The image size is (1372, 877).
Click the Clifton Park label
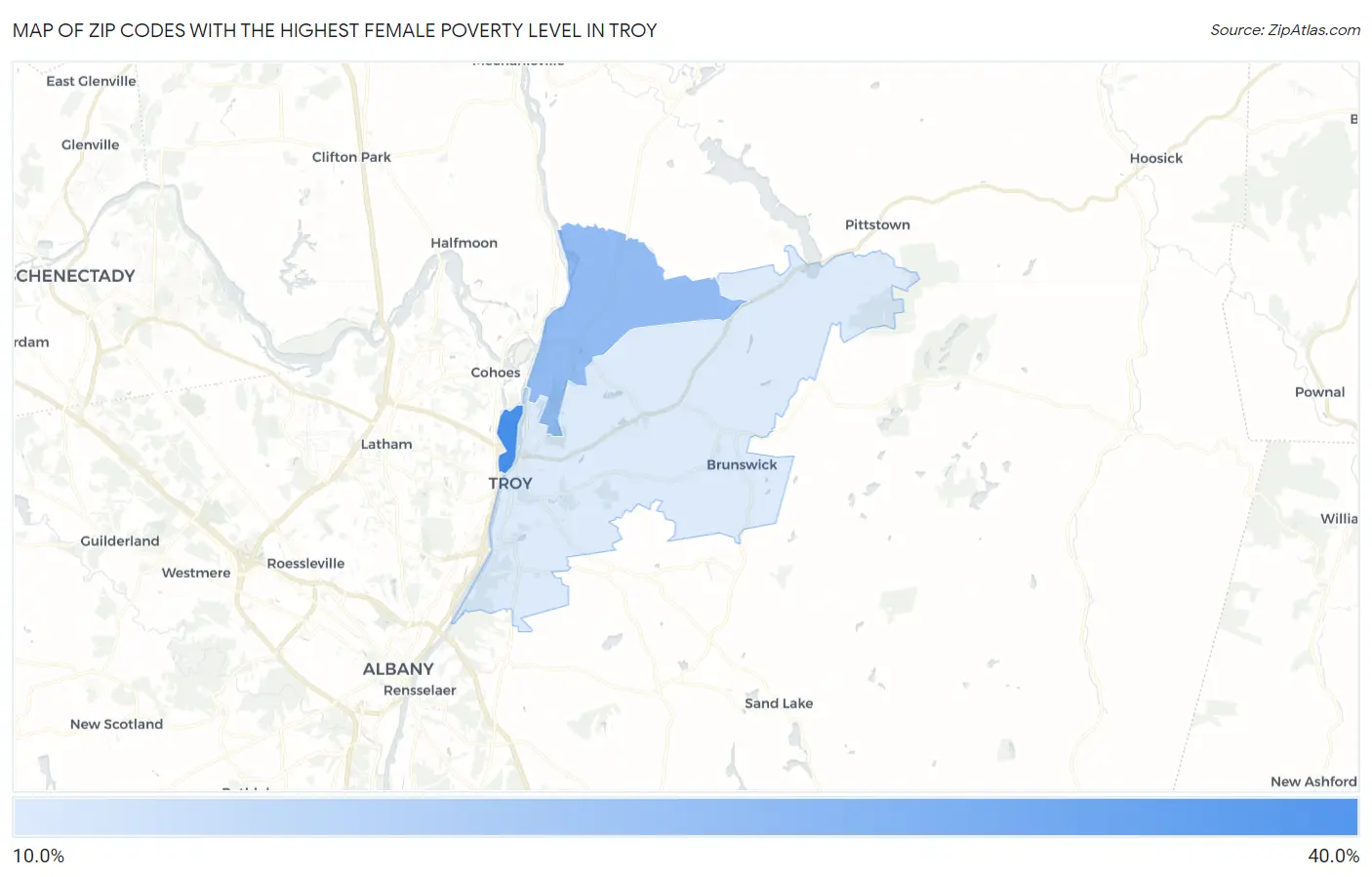click(x=351, y=157)
